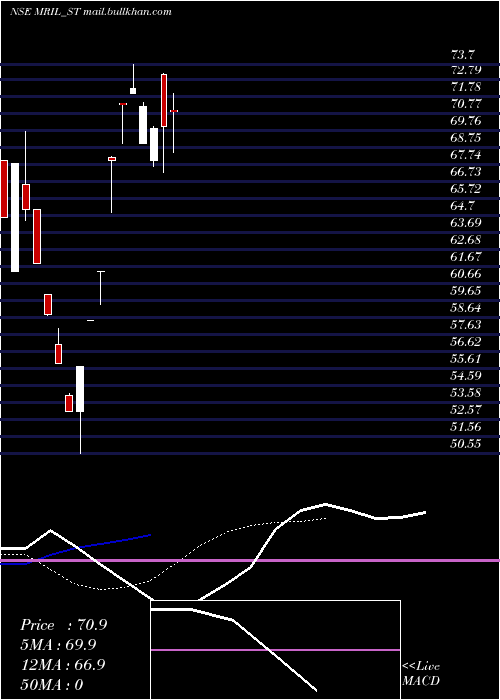Select the 50.55 price level label

[466, 443]
